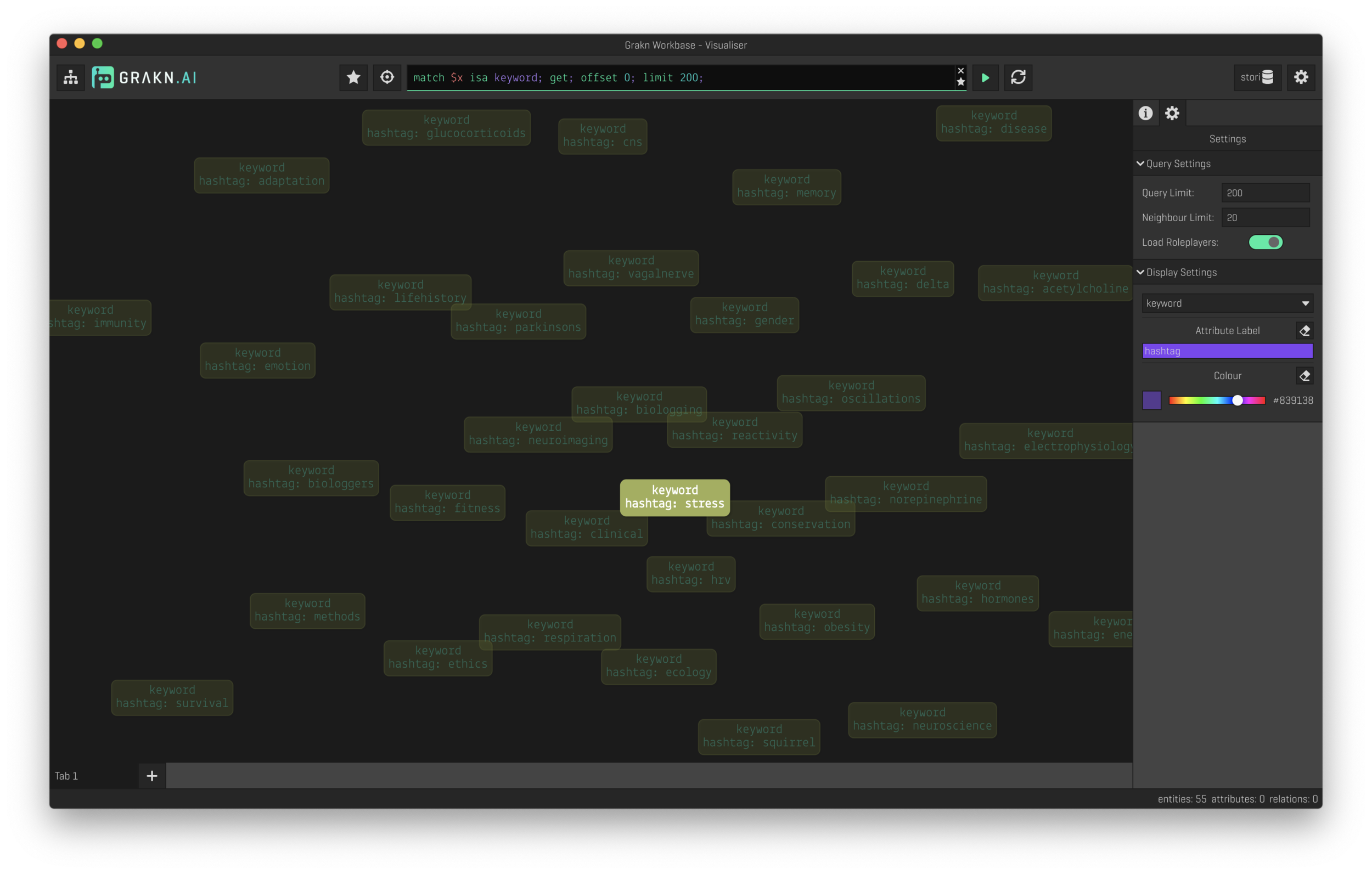Click the run query play button
Viewport: 1372px width, 874px height.
pyautogui.click(x=985, y=77)
